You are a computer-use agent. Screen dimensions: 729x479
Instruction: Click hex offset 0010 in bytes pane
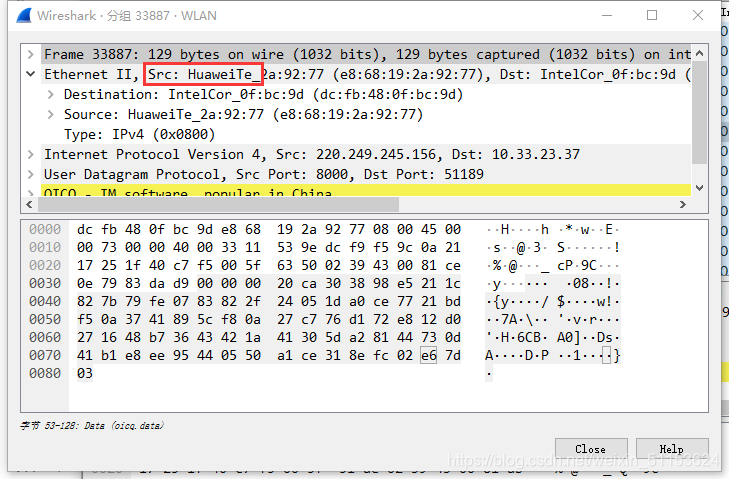[x=45, y=247]
